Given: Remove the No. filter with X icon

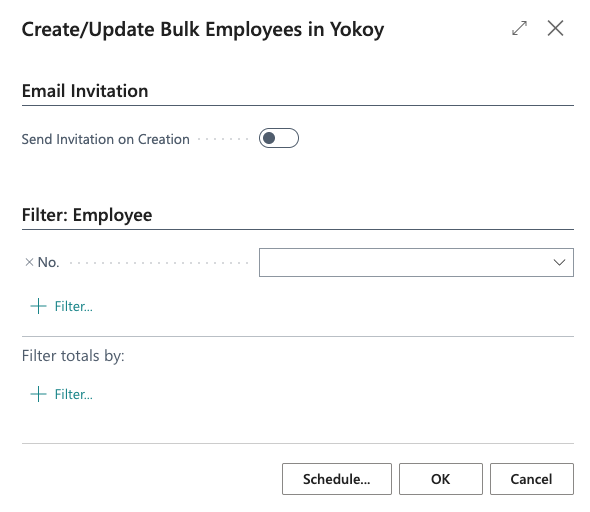Looking at the screenshot, I should [29, 262].
